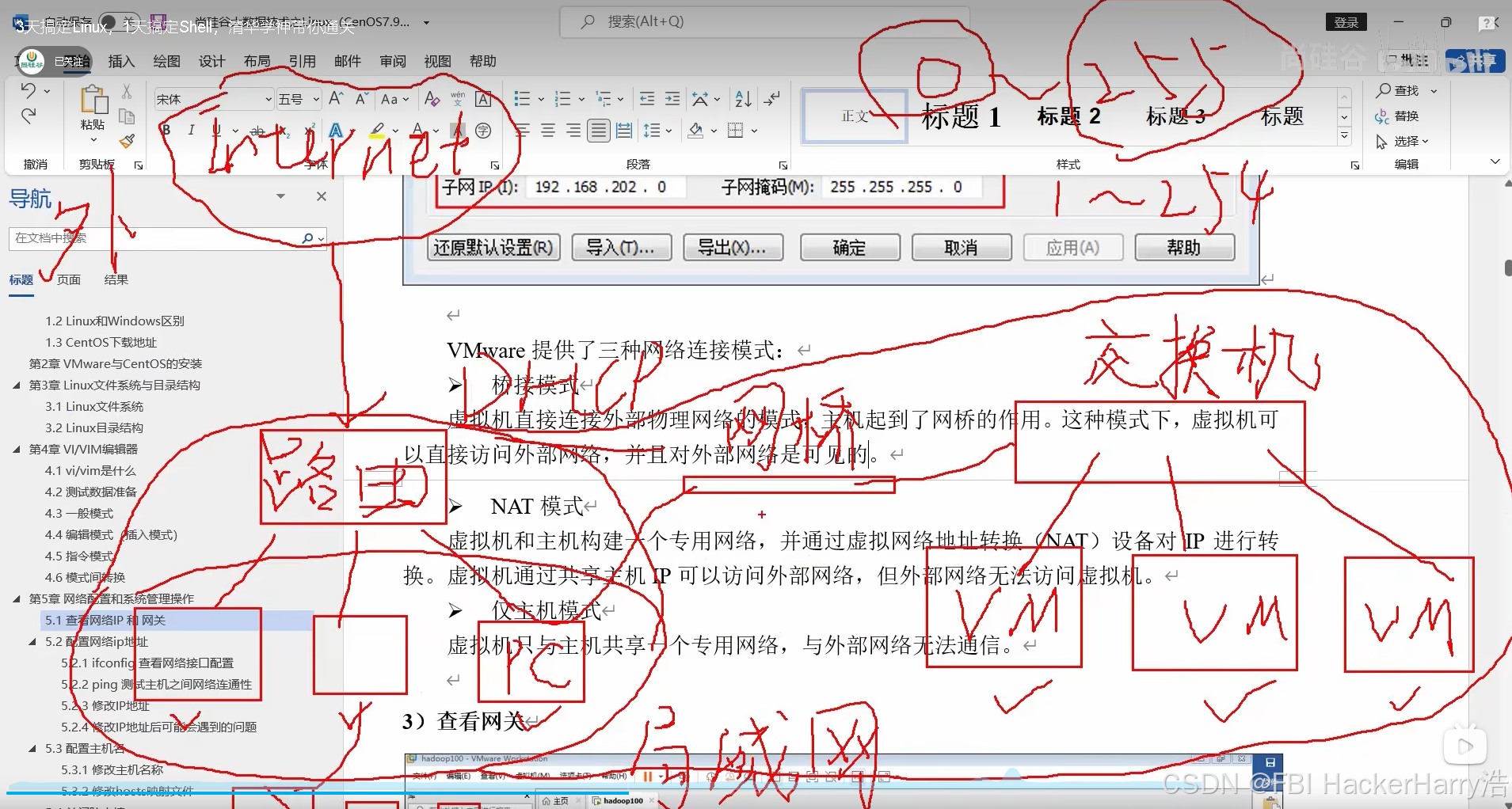Click the Paste clipboard icon

93,101
